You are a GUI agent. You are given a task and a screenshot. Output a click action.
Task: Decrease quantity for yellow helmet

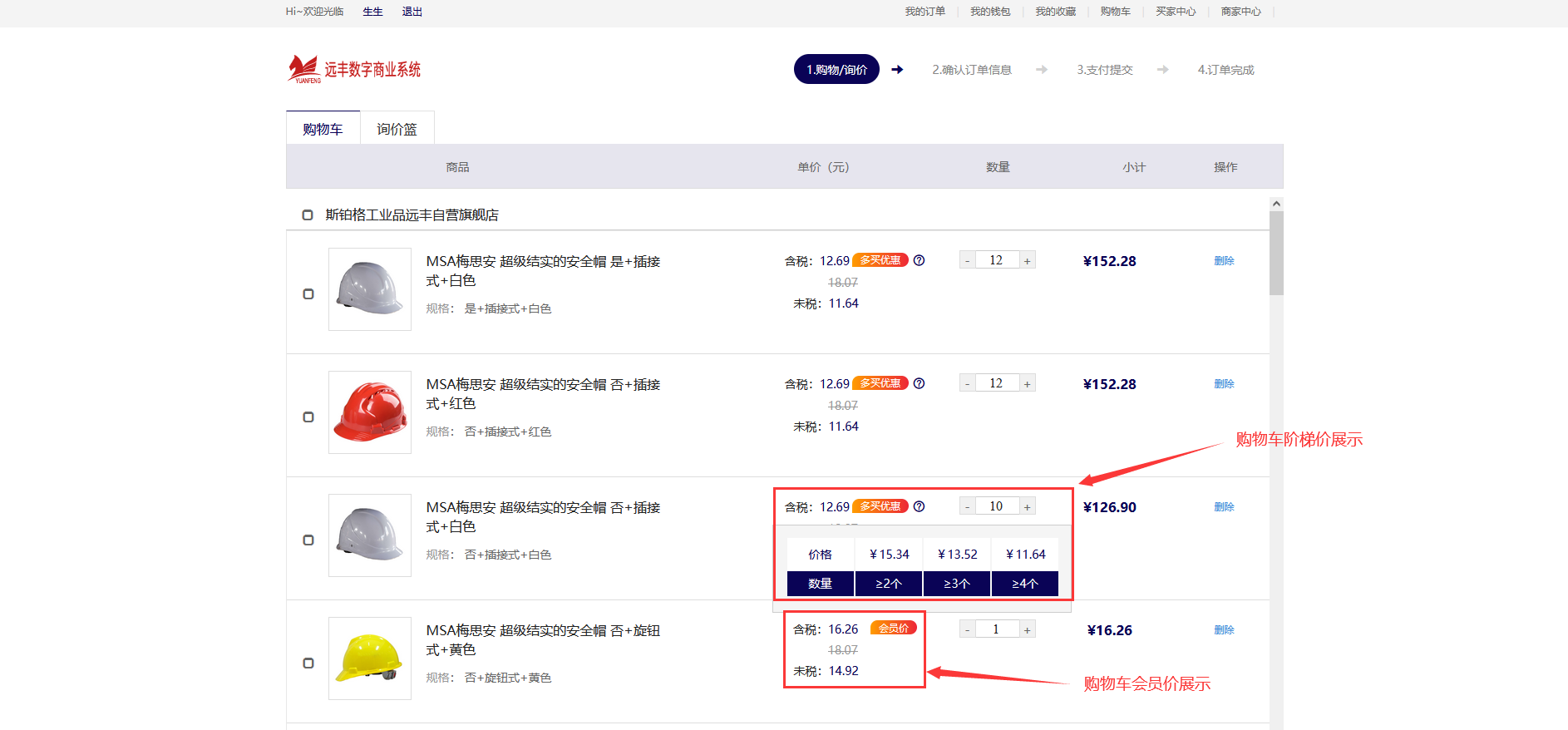point(967,629)
